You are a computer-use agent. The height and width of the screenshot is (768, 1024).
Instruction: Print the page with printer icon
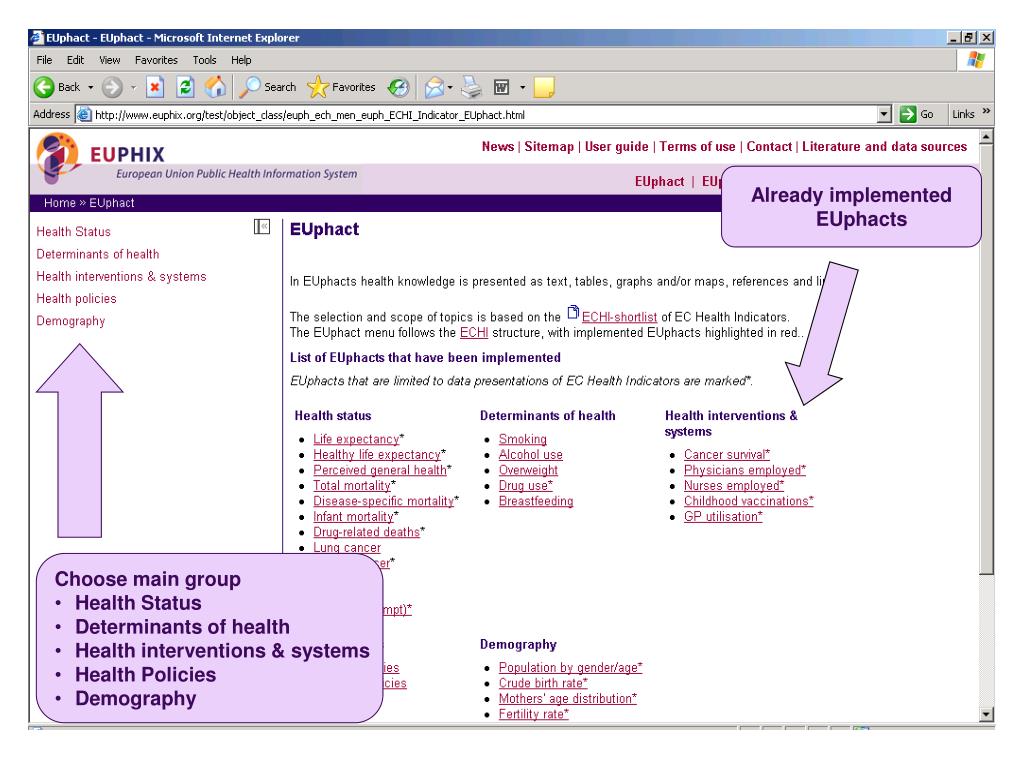471,87
